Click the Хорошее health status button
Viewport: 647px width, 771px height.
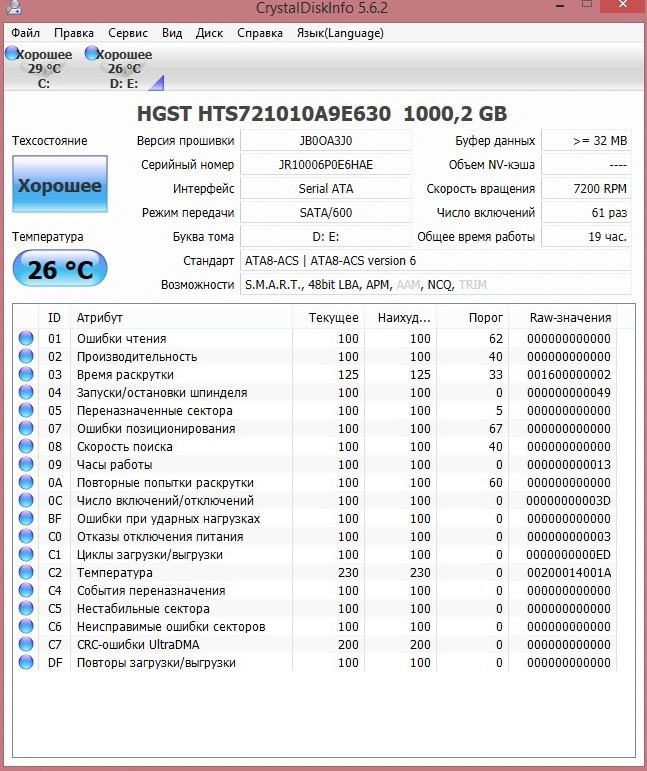60,184
